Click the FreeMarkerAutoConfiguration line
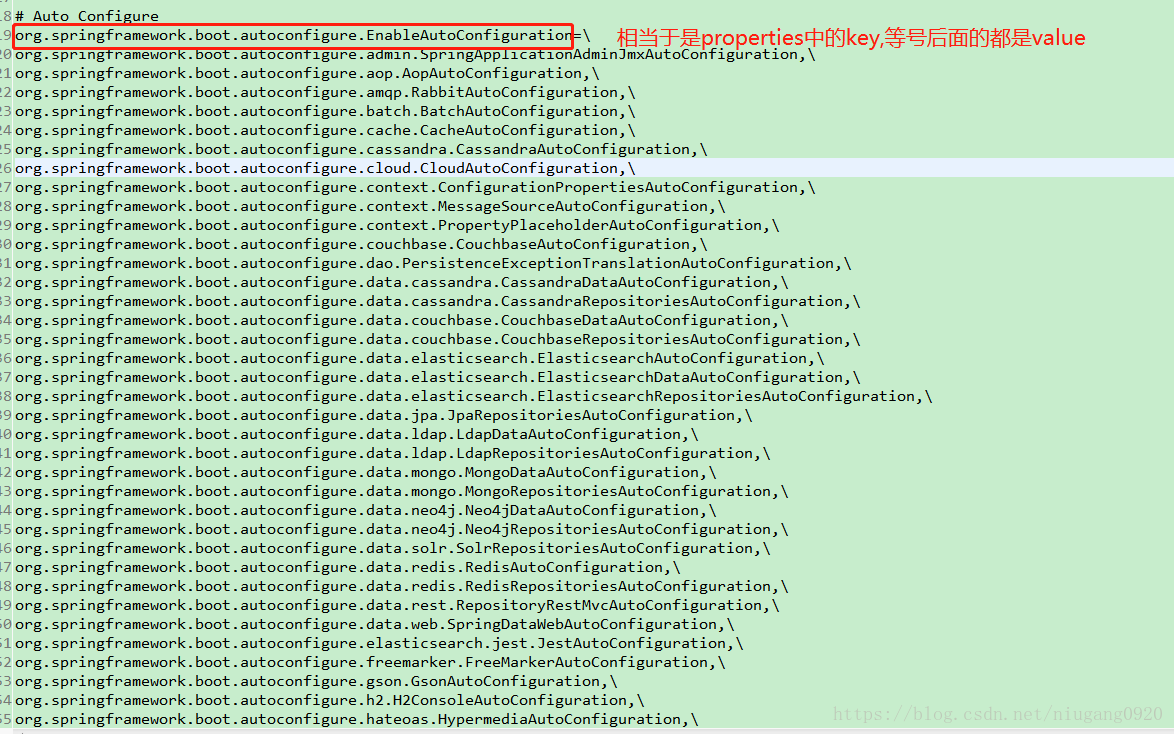 pos(370,662)
